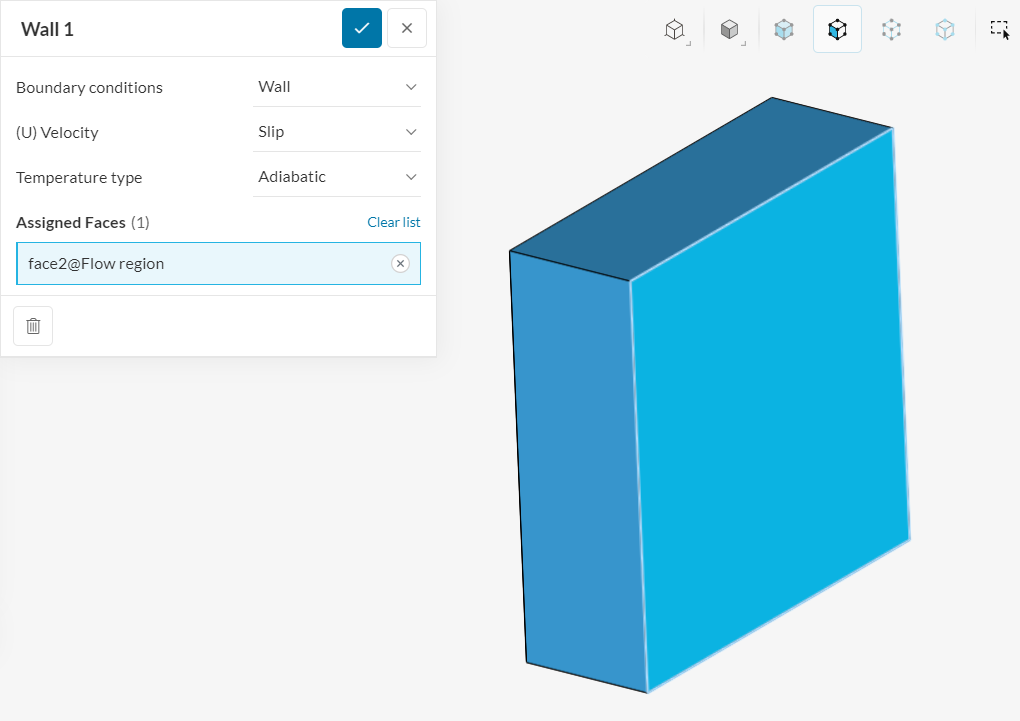The image size is (1020, 721).
Task: Select the edge selection filter icon
Action: pyautogui.click(x=891, y=29)
